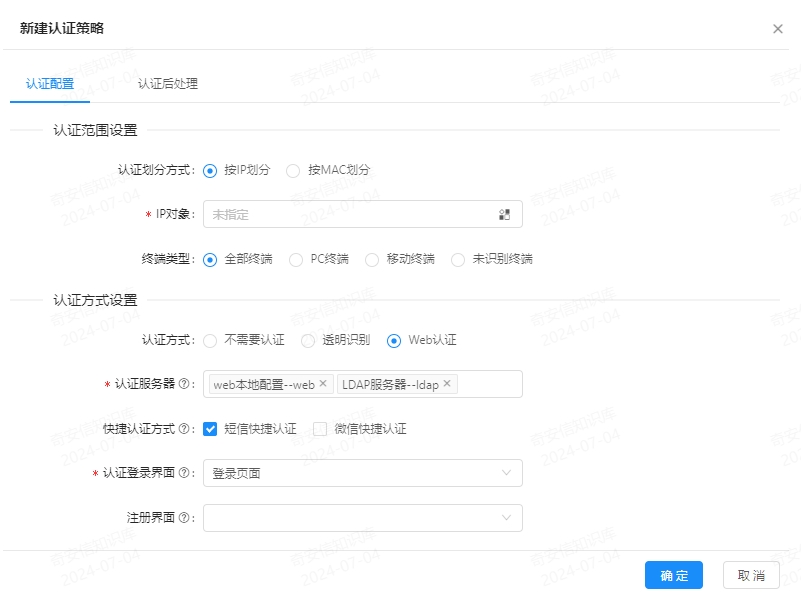Switch to the 认证后处理 tab

click(x=168, y=84)
